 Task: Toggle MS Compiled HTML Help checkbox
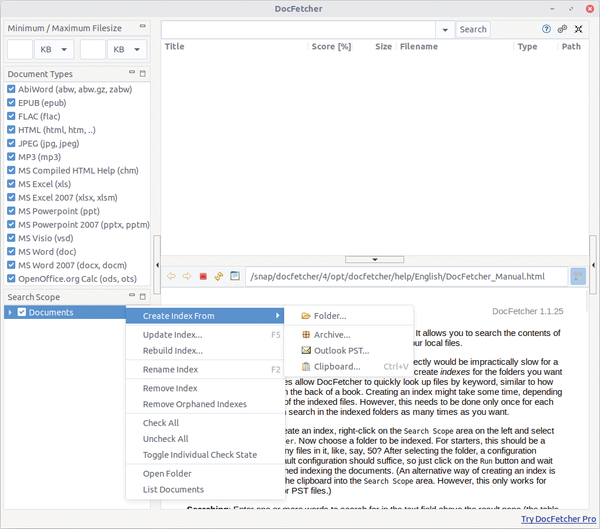(x=11, y=170)
